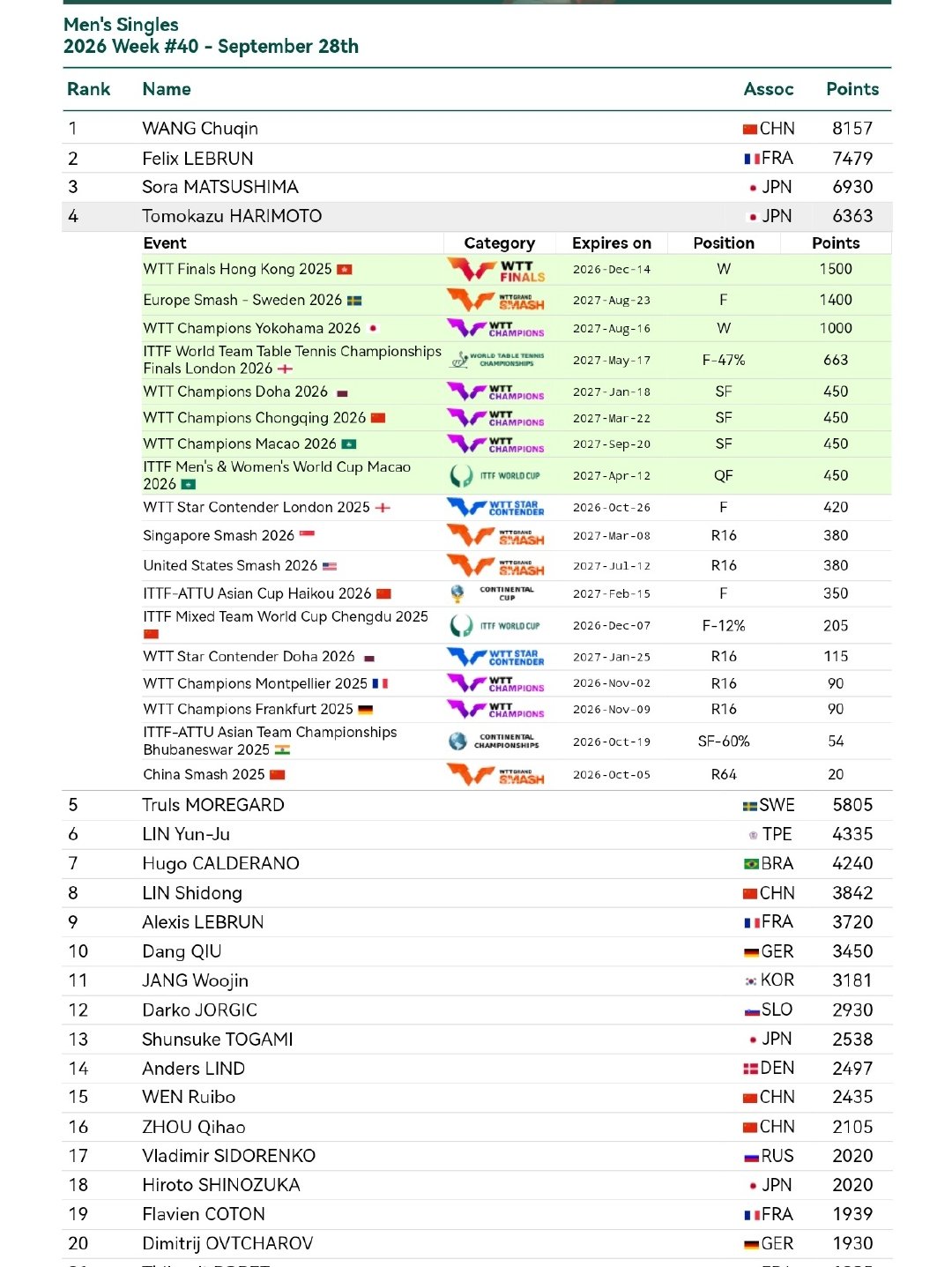Click the Rank column header
This screenshot has height=1267, width=952.
[89, 89]
